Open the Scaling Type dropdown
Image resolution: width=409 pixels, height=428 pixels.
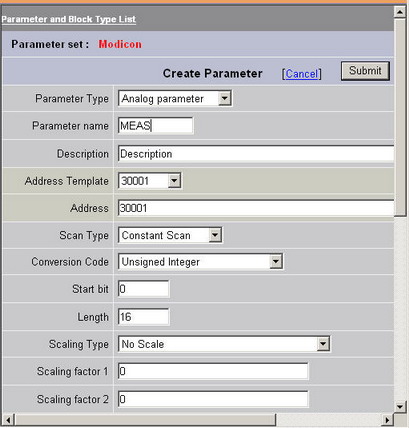[224, 344]
